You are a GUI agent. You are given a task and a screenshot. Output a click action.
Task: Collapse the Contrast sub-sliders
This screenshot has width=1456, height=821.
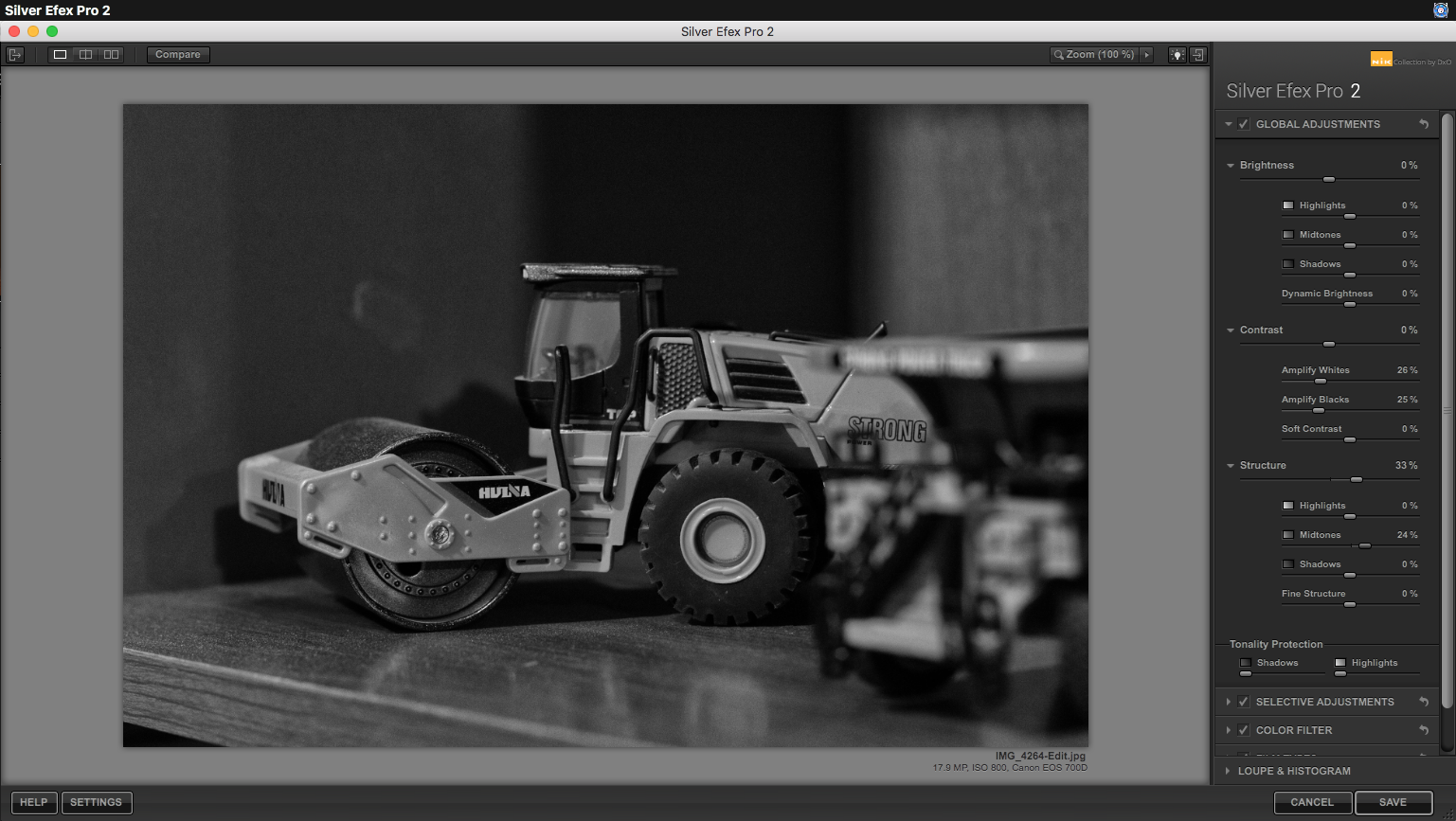click(x=1231, y=330)
